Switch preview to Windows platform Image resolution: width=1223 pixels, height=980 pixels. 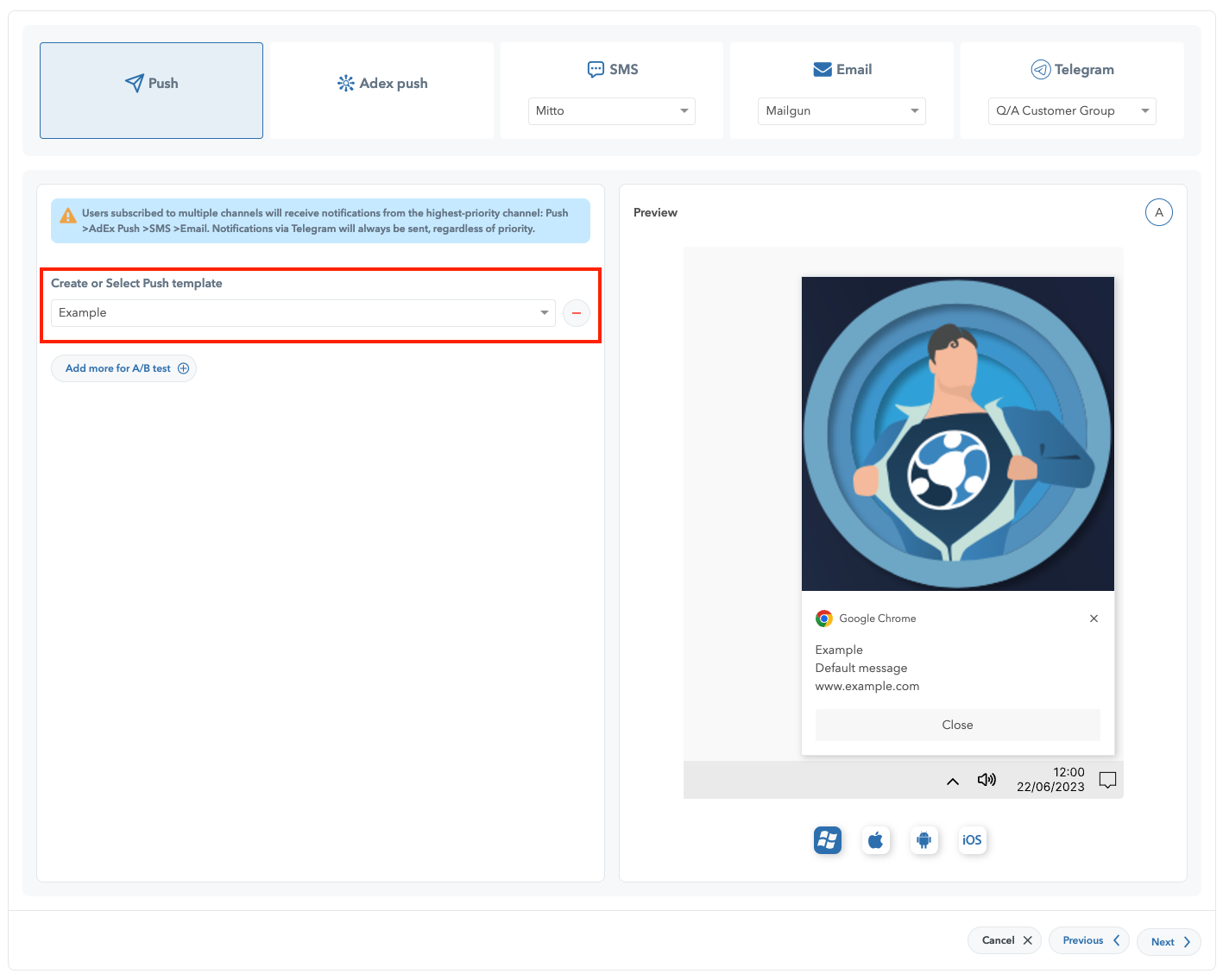[x=827, y=839]
